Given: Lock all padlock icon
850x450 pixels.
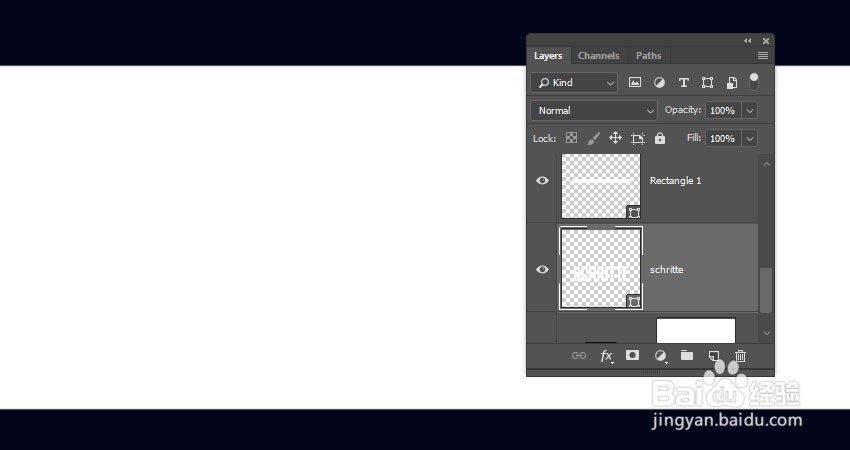Looking at the screenshot, I should pos(660,138).
